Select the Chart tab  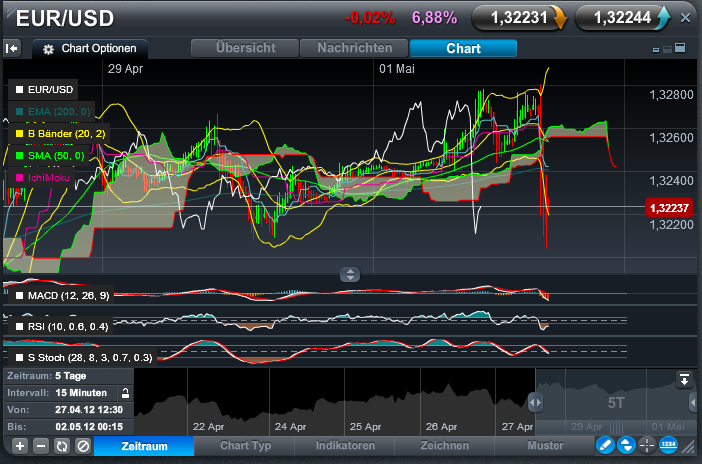pos(463,48)
